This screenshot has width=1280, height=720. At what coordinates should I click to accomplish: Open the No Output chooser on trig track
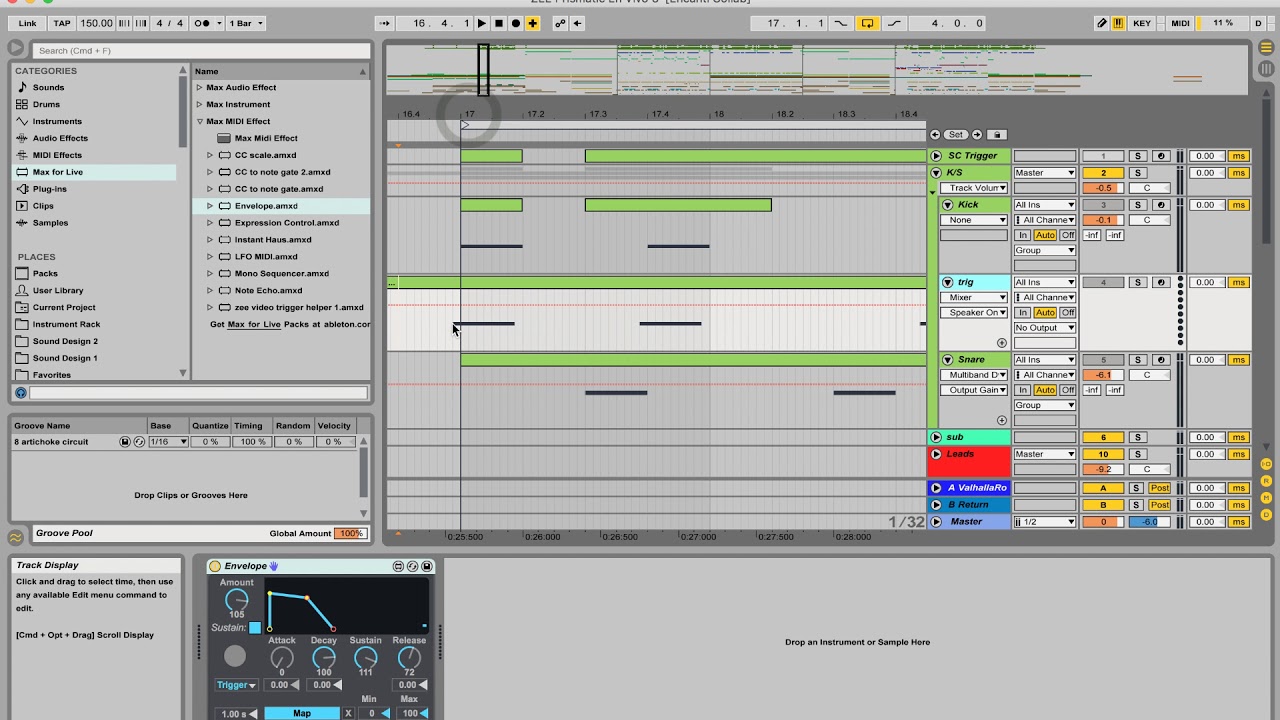[x=1045, y=327]
